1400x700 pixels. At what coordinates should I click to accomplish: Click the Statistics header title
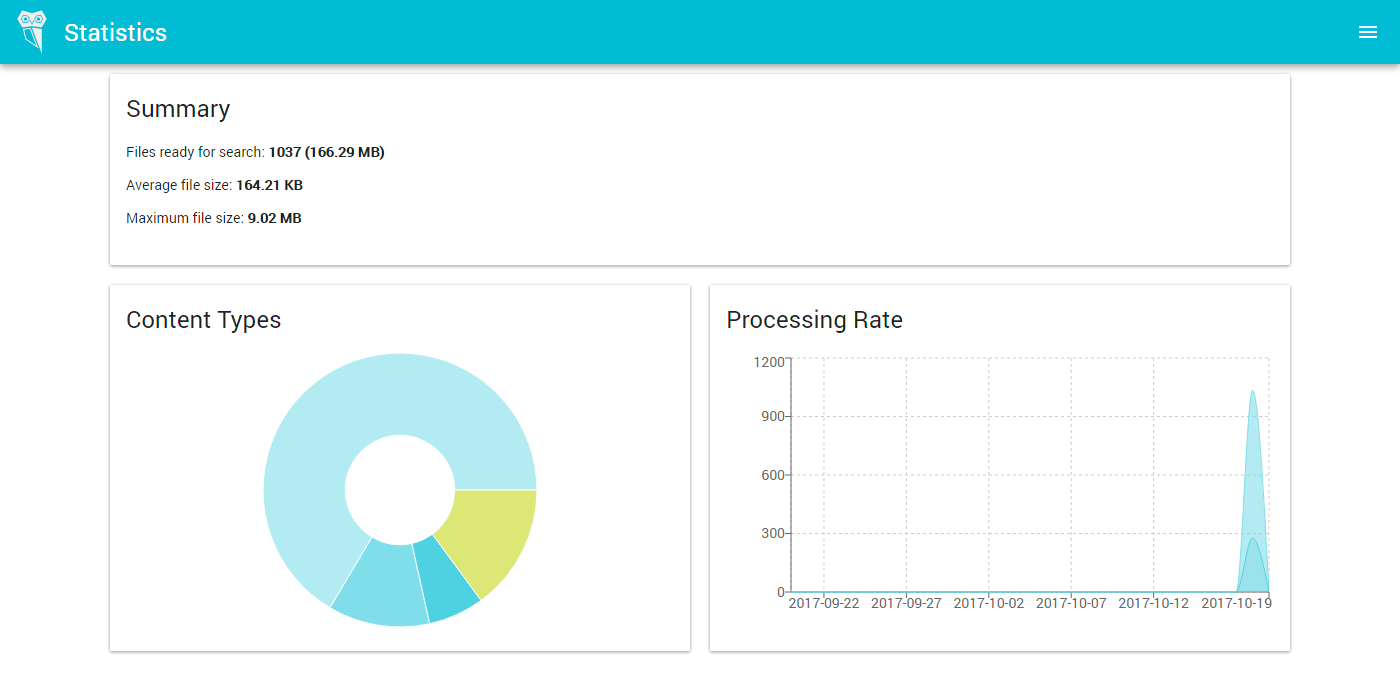pos(115,32)
